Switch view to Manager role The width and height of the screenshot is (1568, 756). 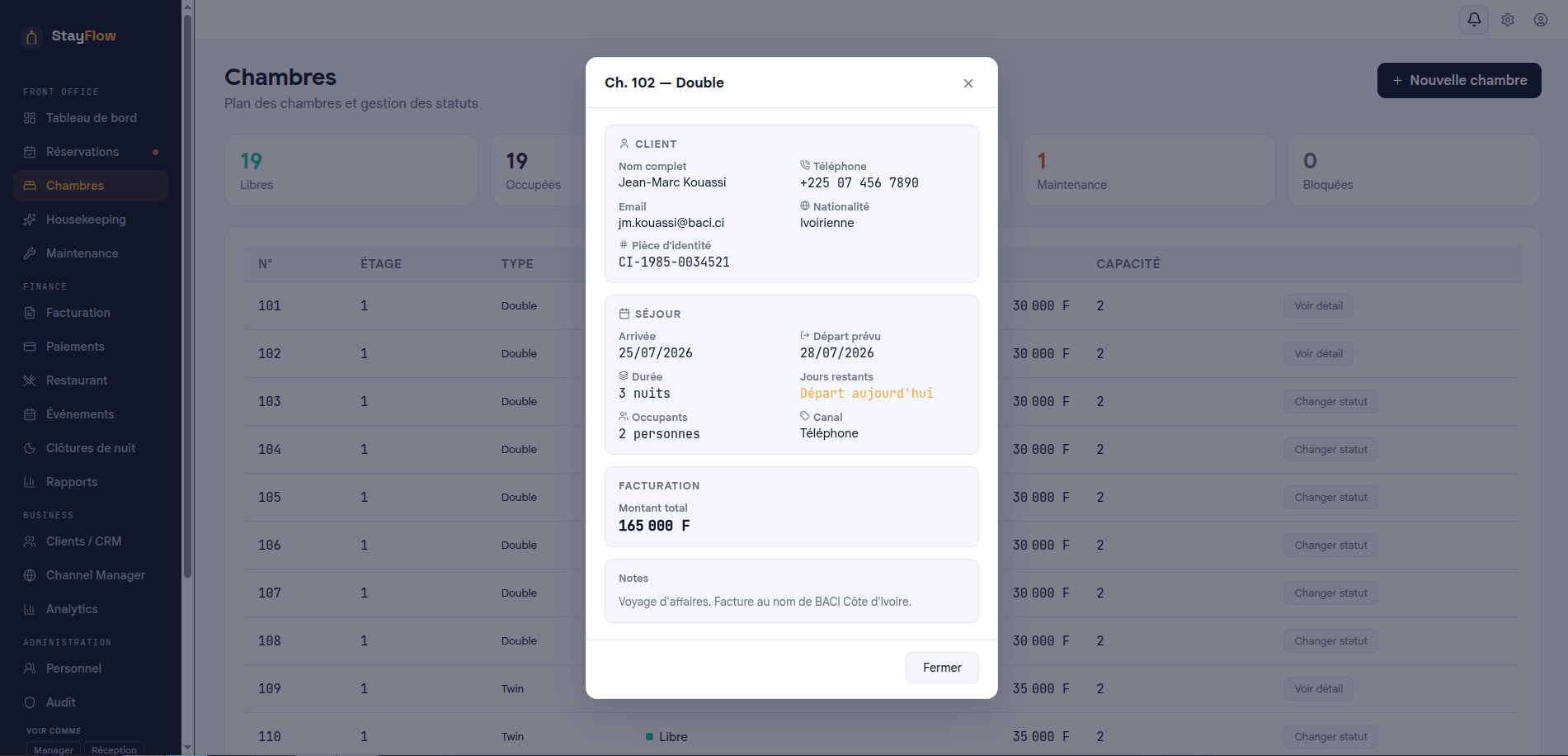click(x=54, y=749)
